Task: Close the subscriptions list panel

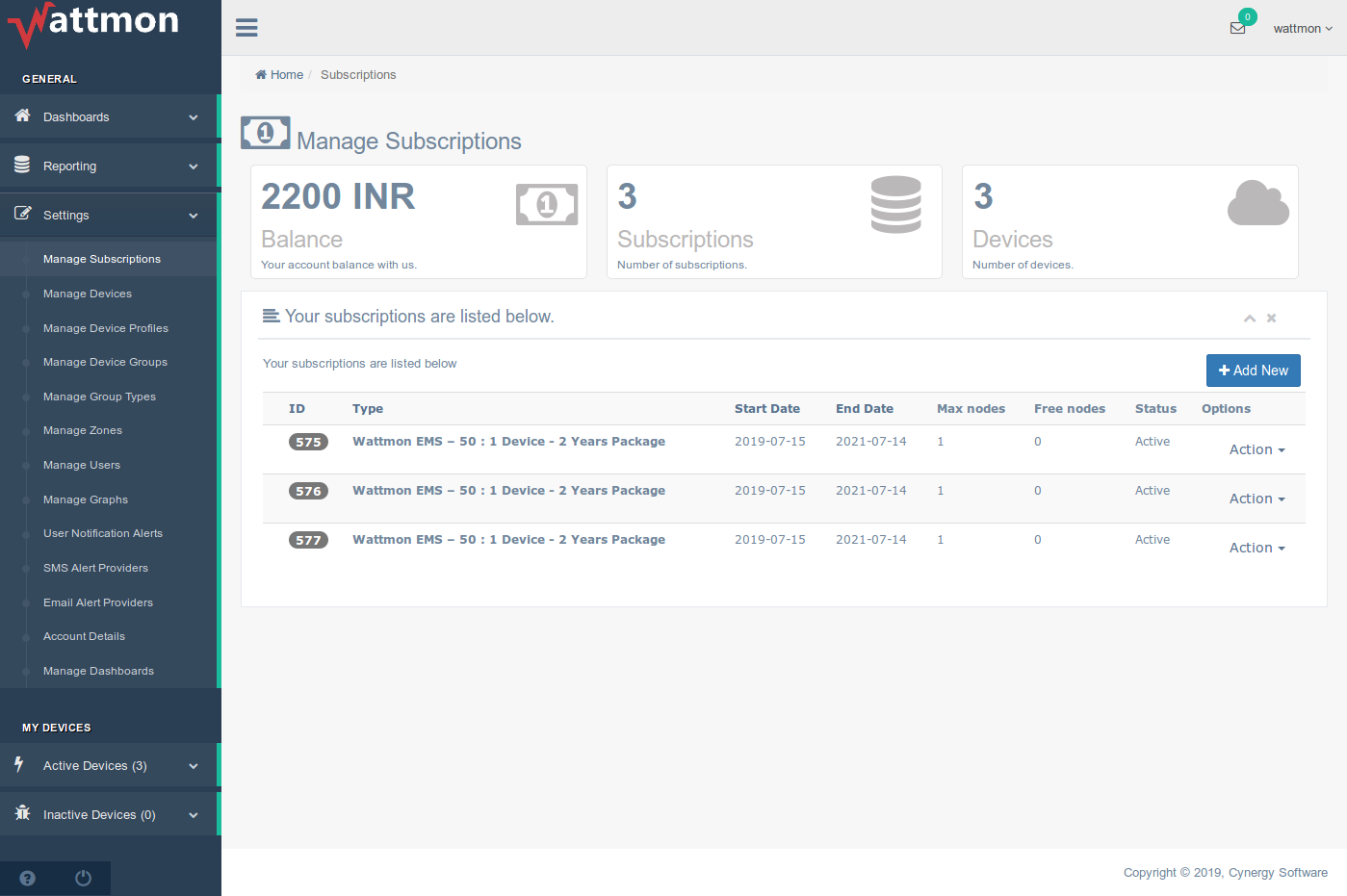Action: pyautogui.click(x=1271, y=318)
